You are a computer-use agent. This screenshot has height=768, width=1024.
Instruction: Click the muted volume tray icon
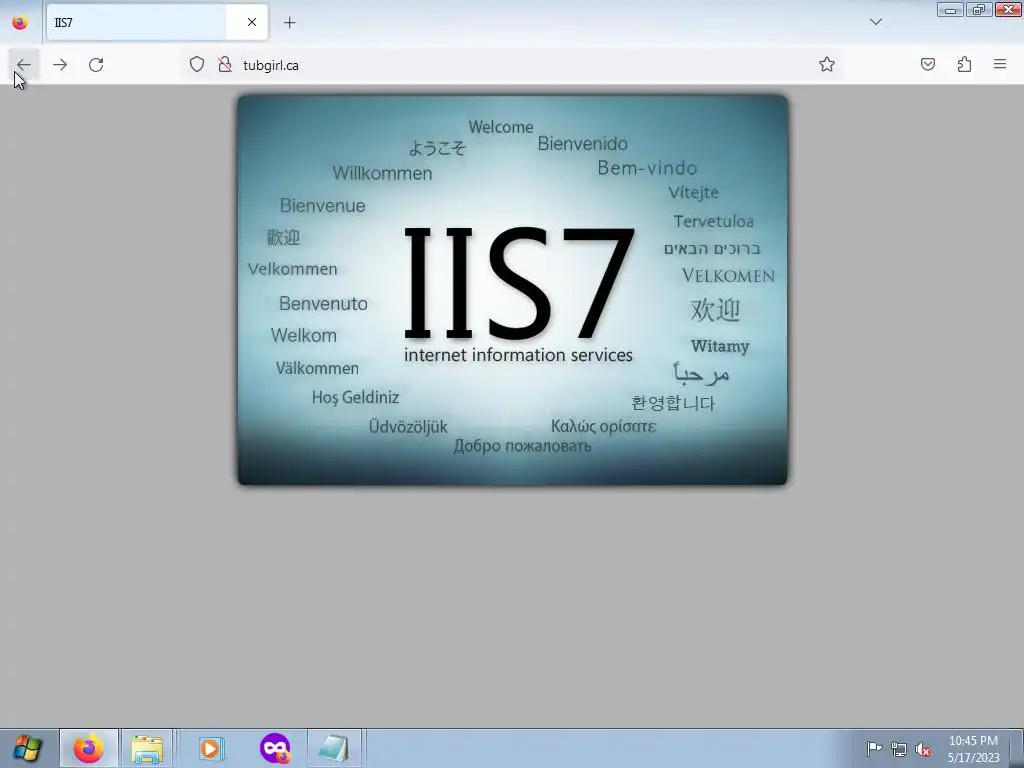[x=923, y=749]
